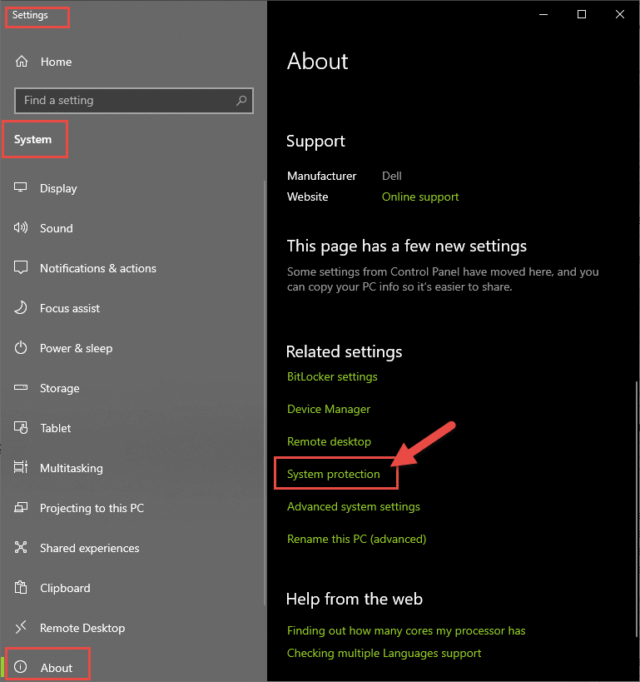Image resolution: width=640 pixels, height=682 pixels.
Task: Click the Multitasking icon
Action: point(20,467)
